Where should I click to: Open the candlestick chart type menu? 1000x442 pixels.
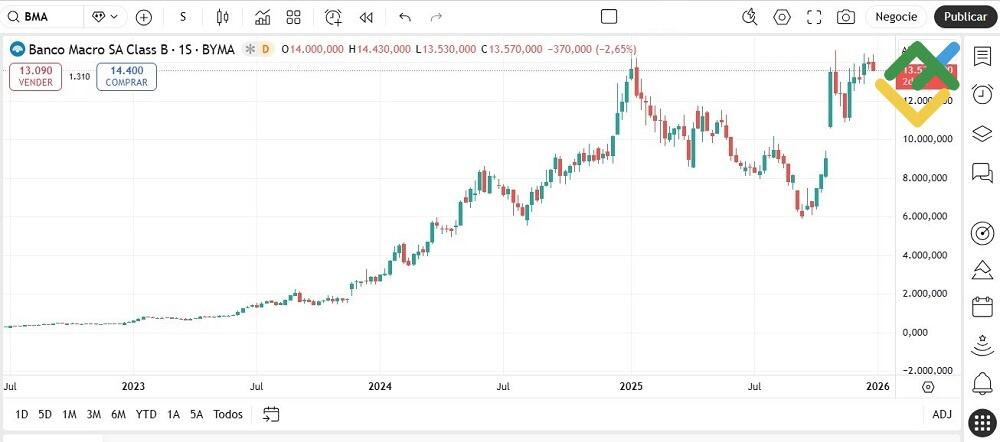223,17
